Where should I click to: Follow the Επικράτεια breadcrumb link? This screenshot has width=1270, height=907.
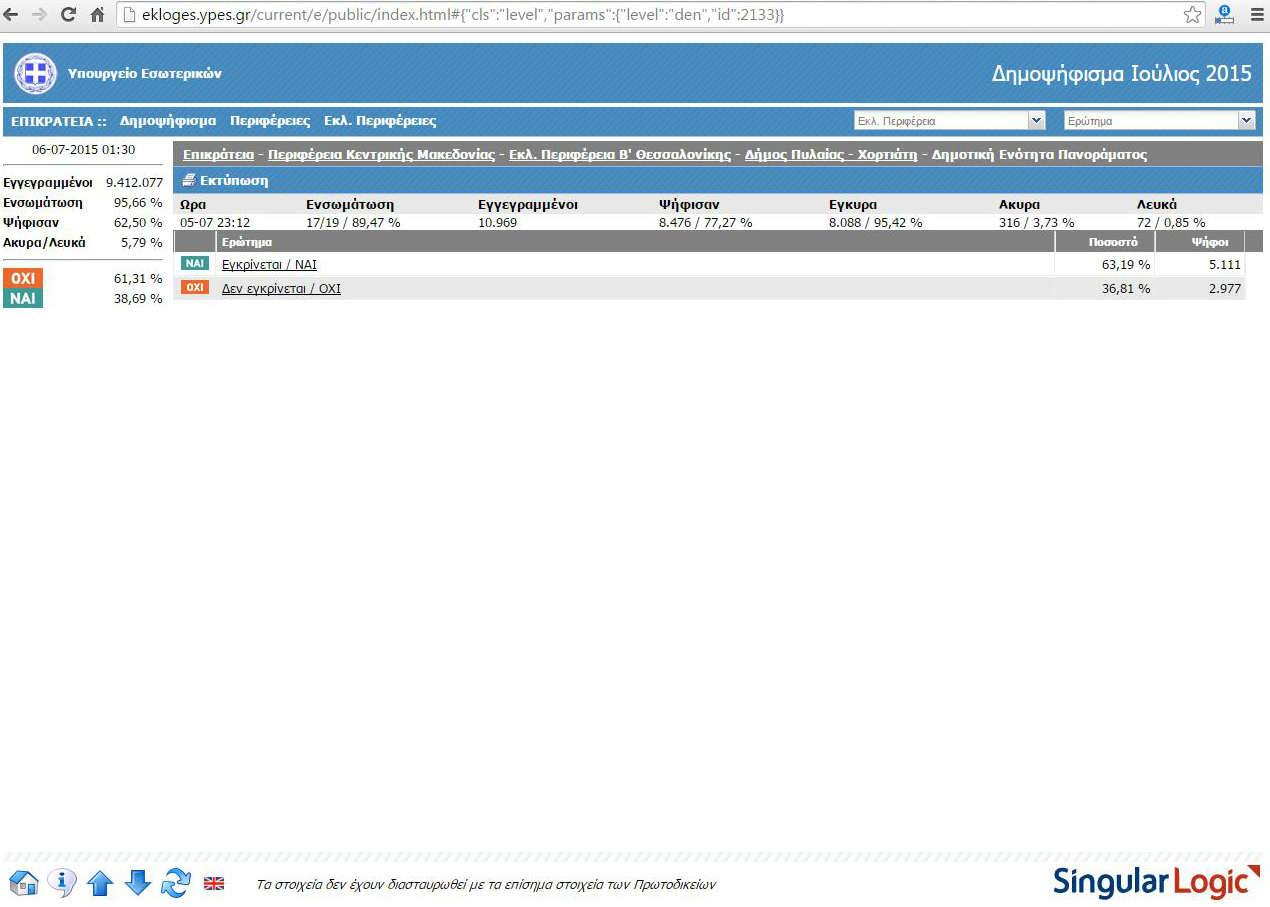[218, 155]
